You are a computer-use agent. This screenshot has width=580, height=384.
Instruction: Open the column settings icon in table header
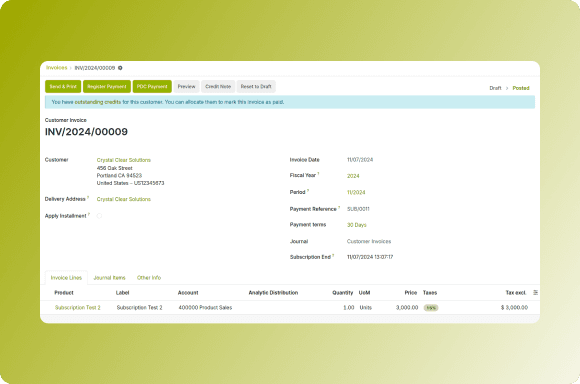(535, 293)
